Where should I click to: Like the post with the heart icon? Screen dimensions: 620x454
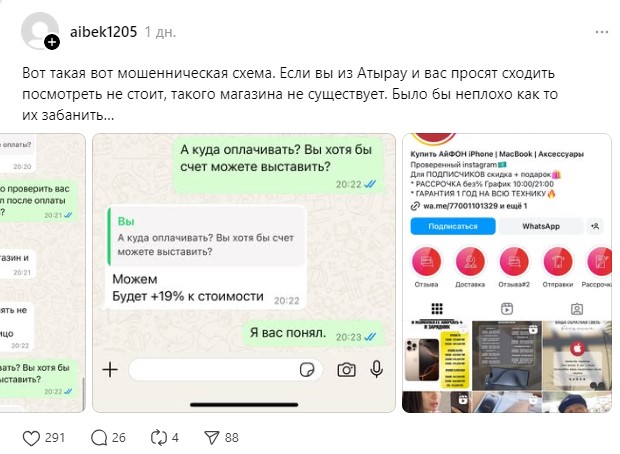pyautogui.click(x=31, y=438)
